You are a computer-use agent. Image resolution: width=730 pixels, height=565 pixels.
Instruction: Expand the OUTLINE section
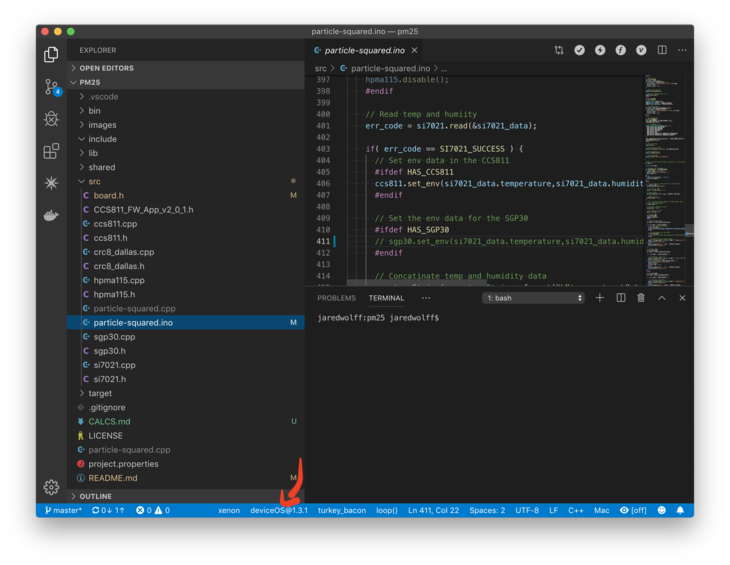pos(95,496)
